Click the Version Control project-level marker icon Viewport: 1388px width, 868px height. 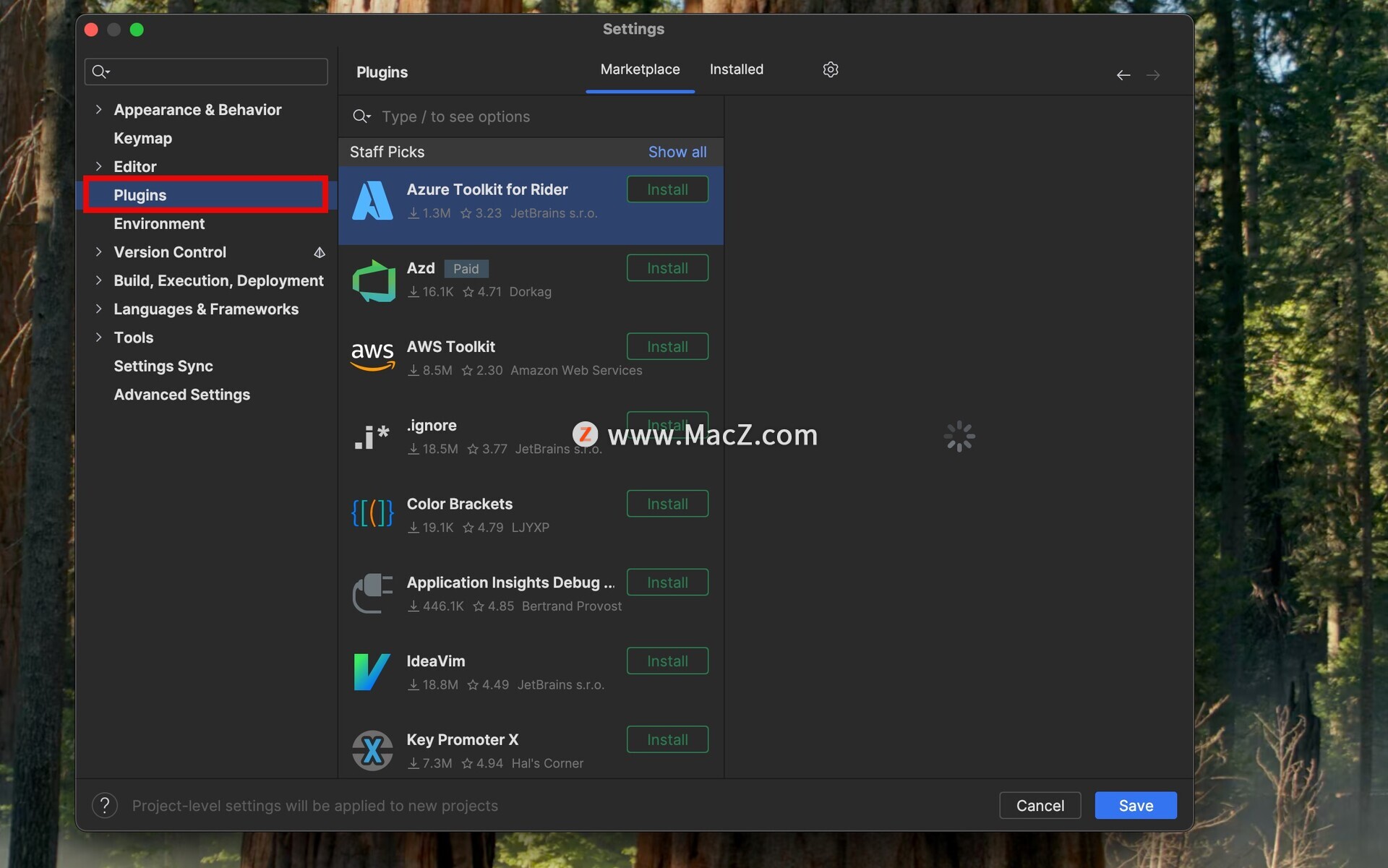tap(319, 252)
